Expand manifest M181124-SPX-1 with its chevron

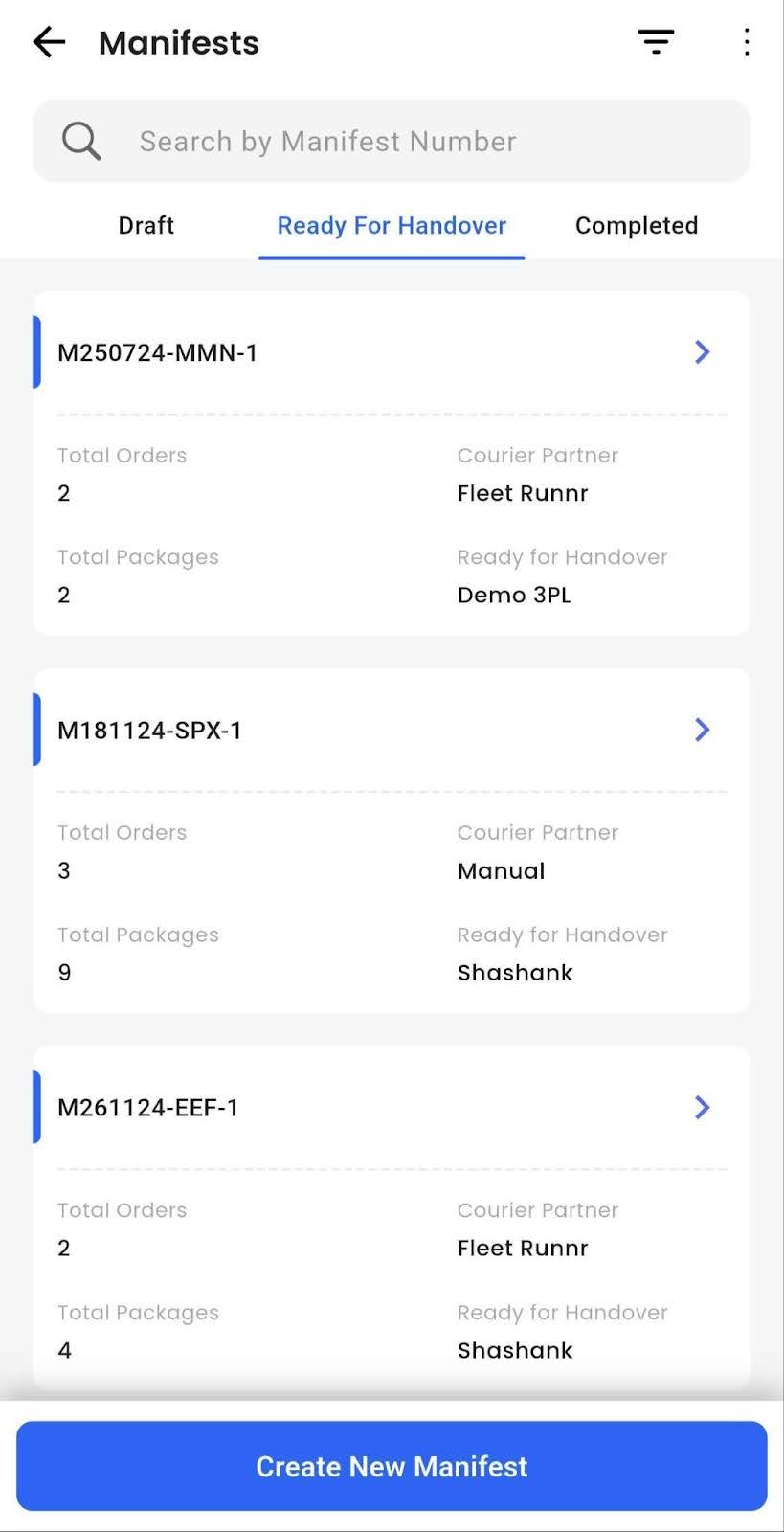point(702,730)
